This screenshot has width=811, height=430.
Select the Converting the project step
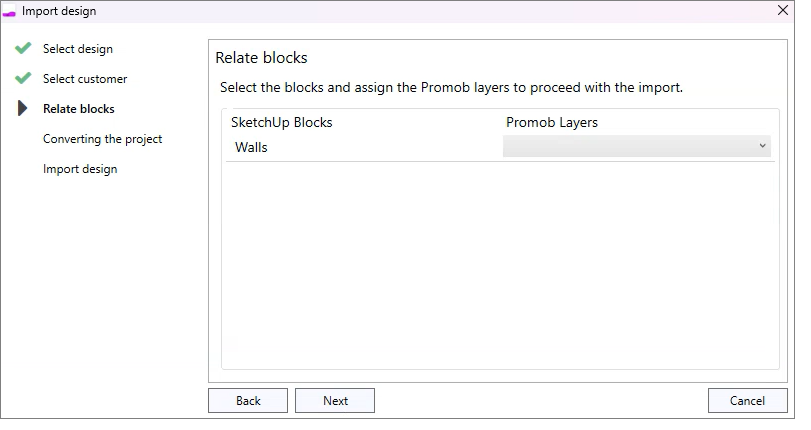coord(102,139)
